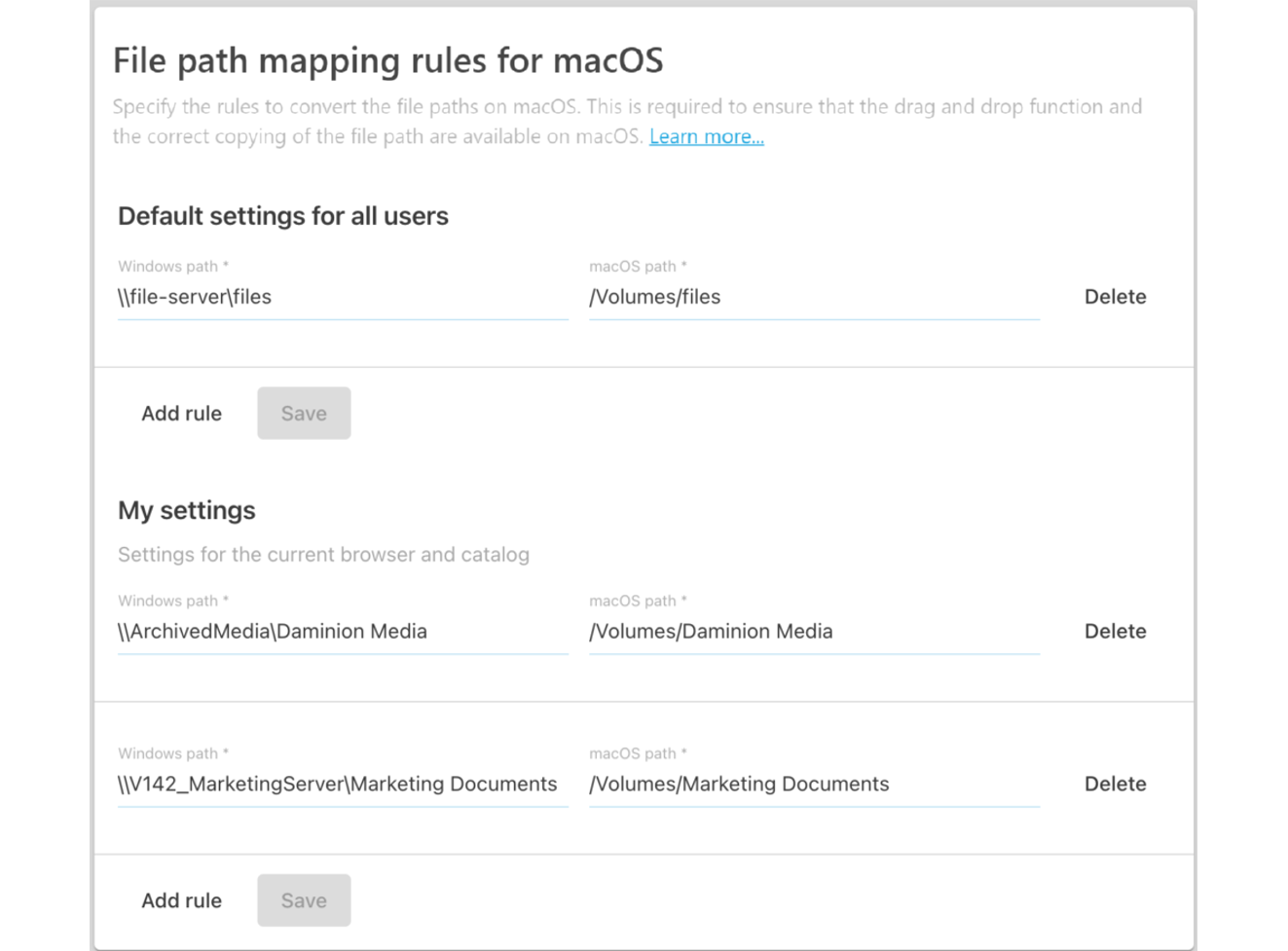1288x951 pixels.
Task: Select the 'Default settings for all users' heading
Action: click(x=282, y=216)
